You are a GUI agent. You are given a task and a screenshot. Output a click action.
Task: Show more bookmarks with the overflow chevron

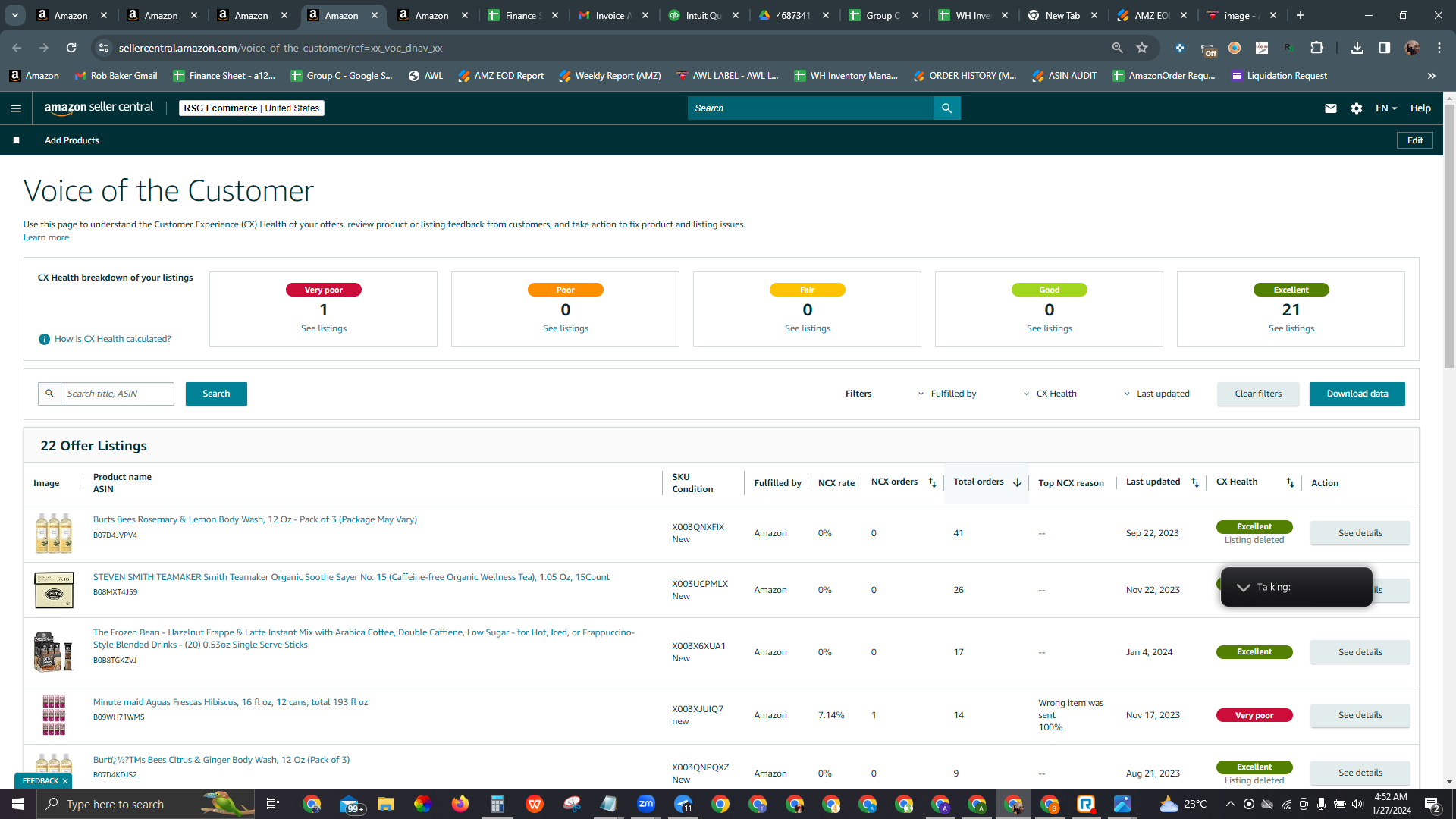1432,76
